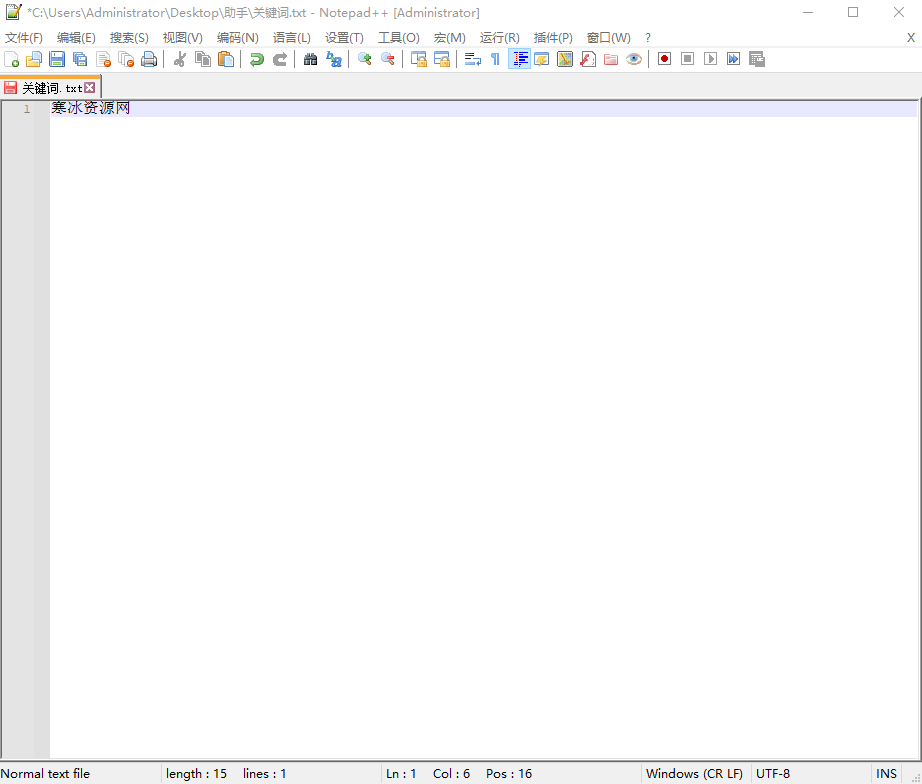This screenshot has height=784, width=922.
Task: Open the 编码(N) menu
Action: tap(237, 37)
